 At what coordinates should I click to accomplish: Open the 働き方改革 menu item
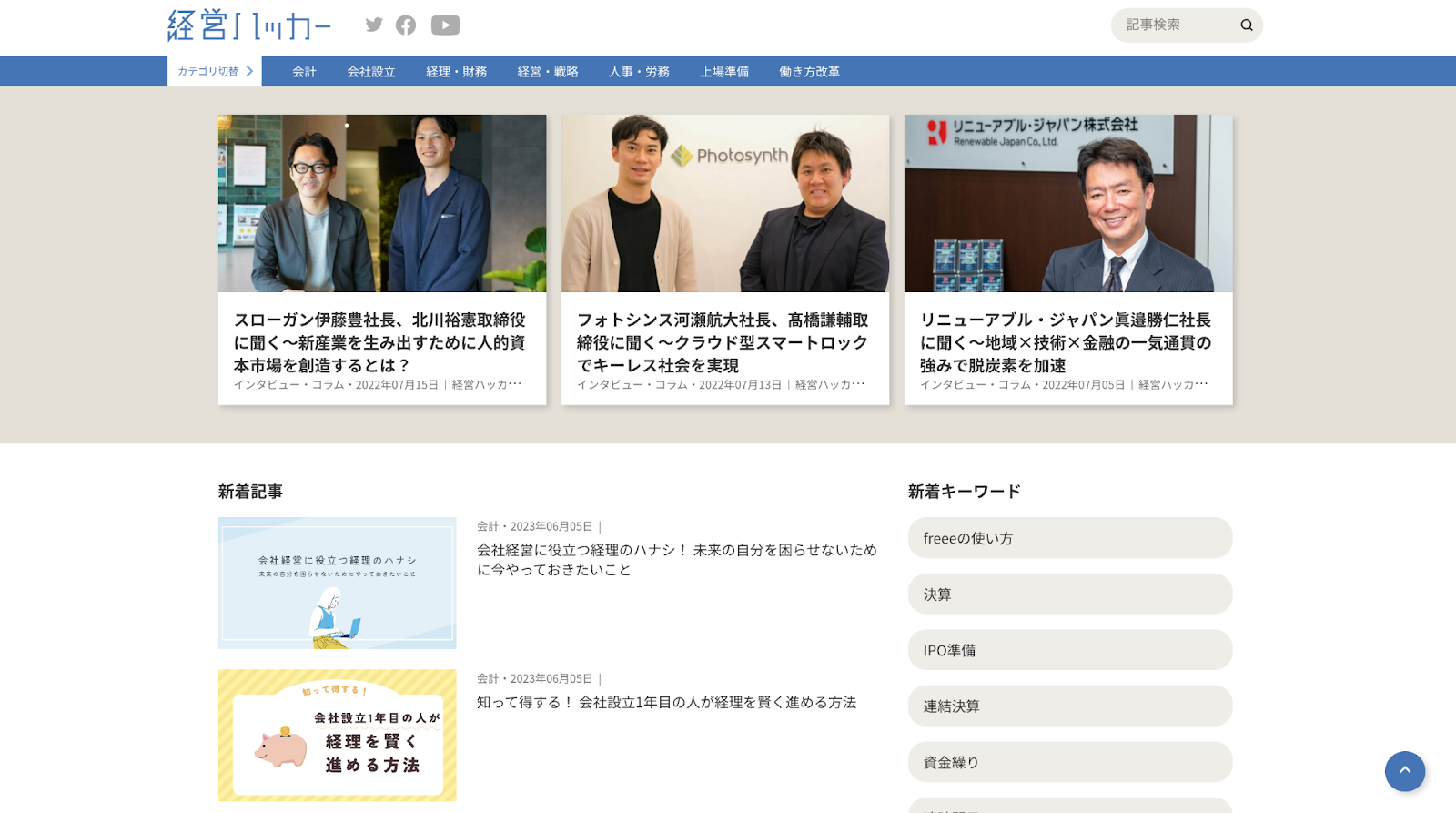(809, 72)
